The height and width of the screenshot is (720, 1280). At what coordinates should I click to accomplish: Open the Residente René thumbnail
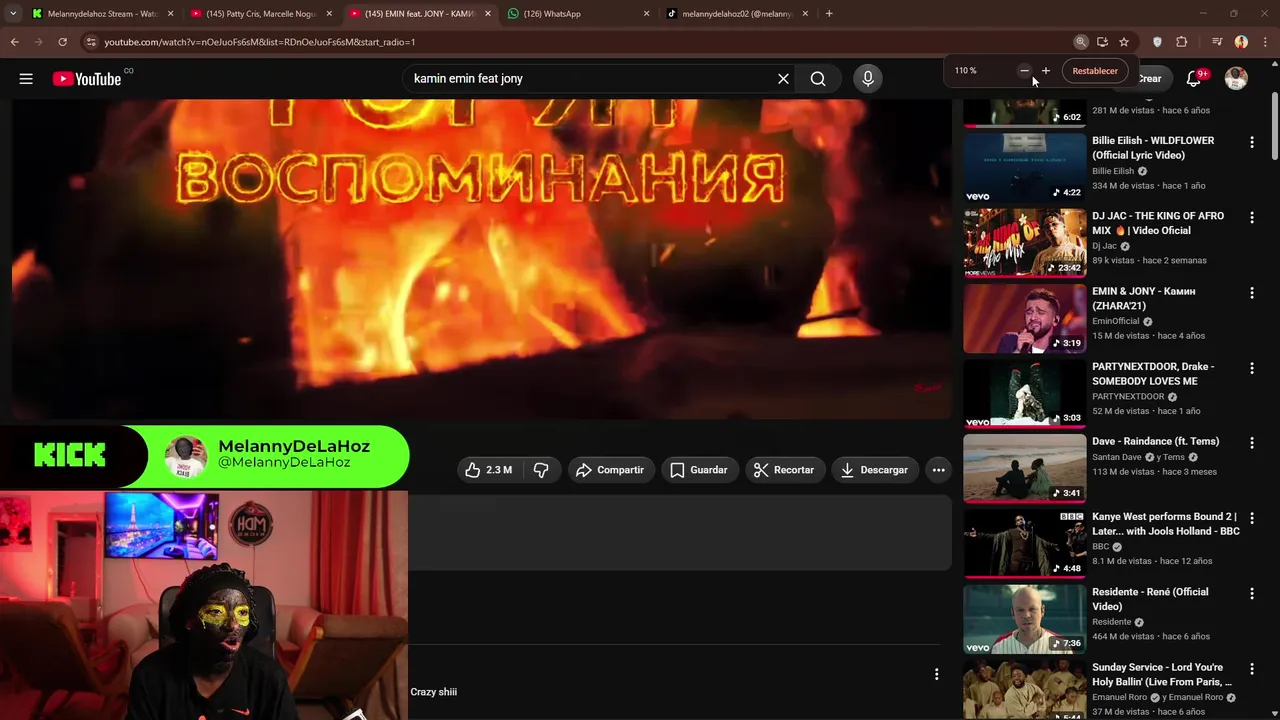1024,618
